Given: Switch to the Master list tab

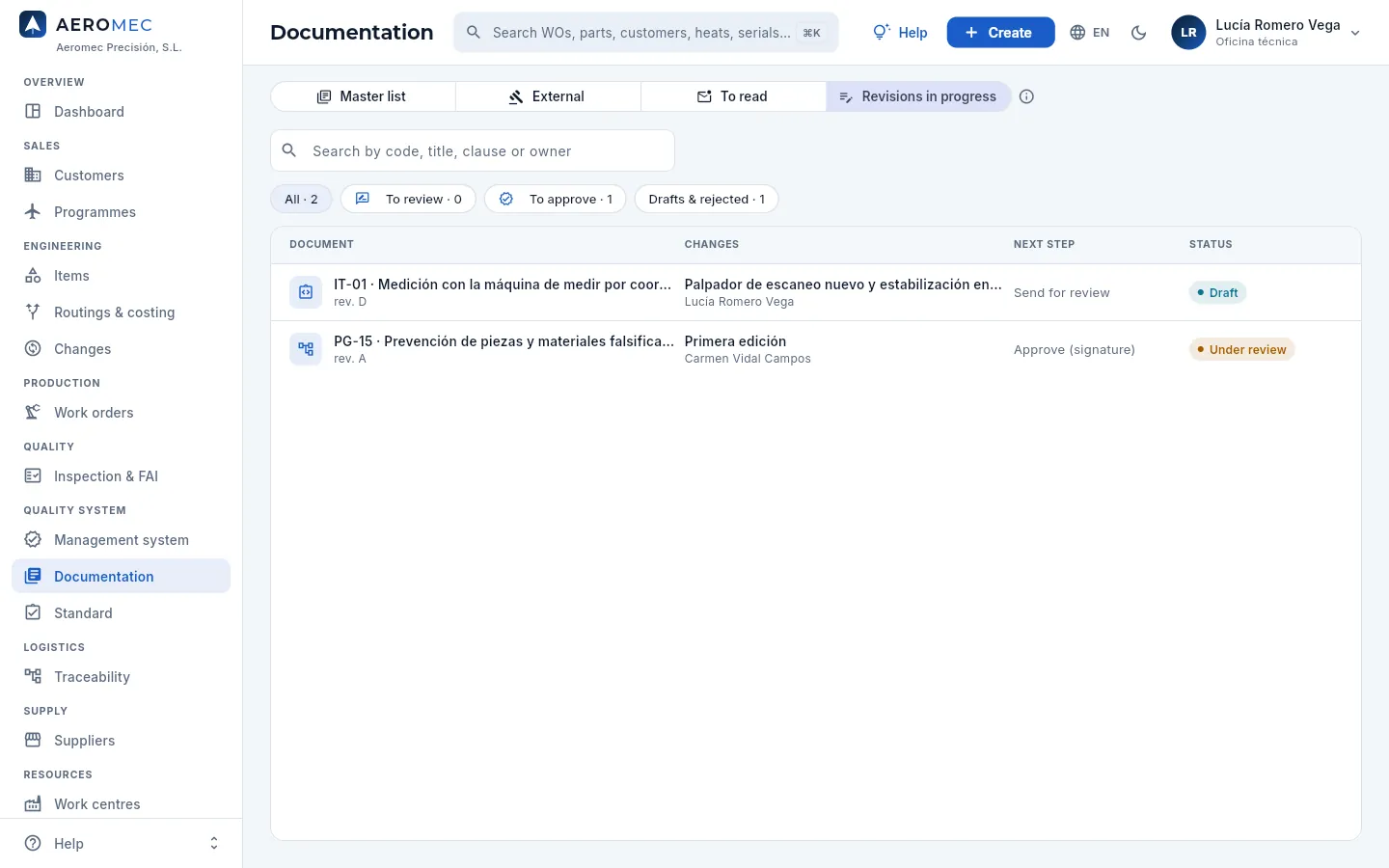Looking at the screenshot, I should click(x=363, y=96).
